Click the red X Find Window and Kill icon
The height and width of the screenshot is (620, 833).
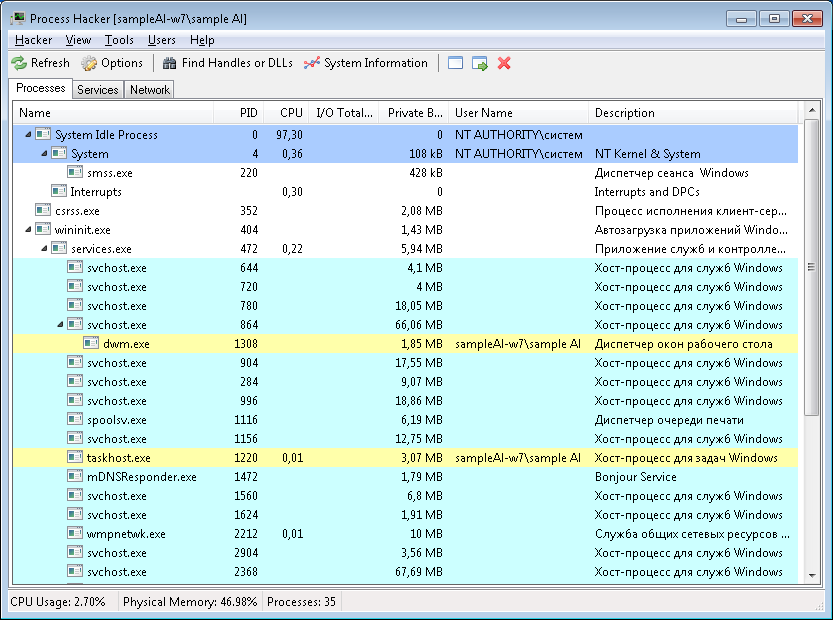pos(504,63)
